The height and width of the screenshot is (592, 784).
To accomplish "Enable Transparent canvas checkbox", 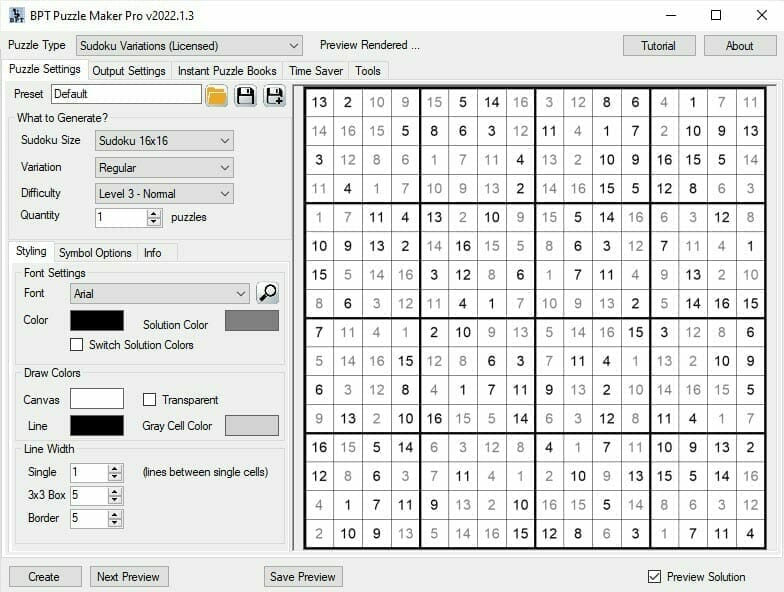I will (149, 400).
